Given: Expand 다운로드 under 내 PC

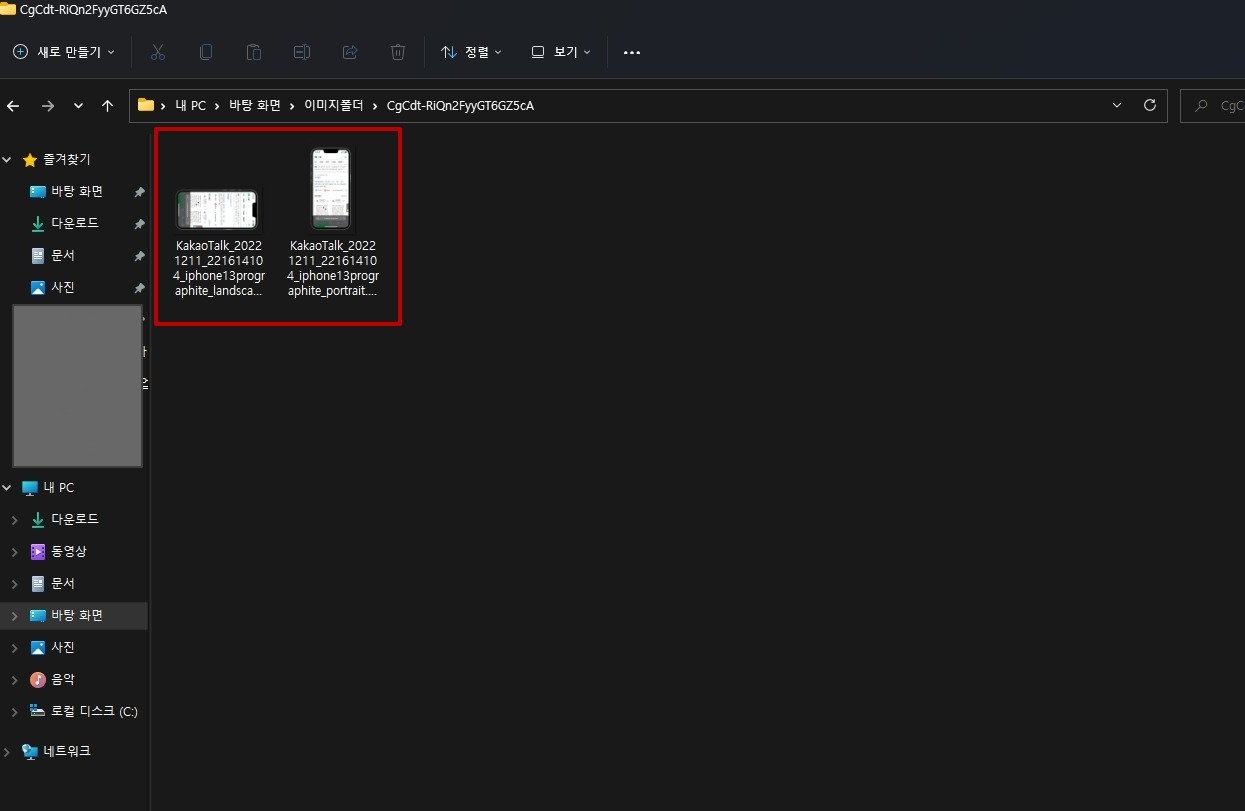Looking at the screenshot, I should pyautogui.click(x=14, y=520).
